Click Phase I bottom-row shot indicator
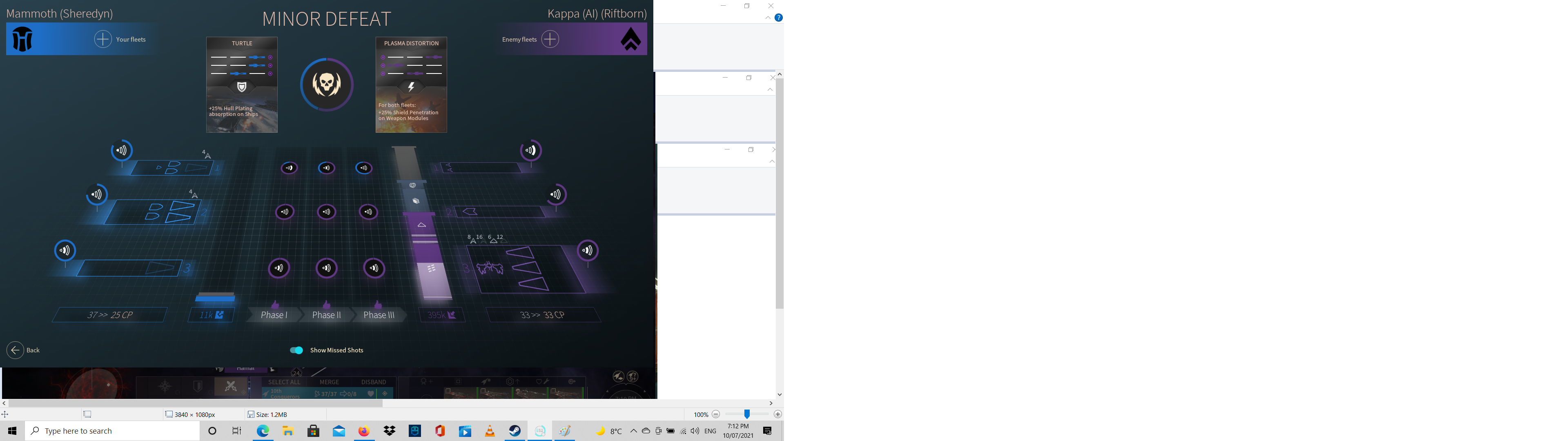Screen dimensions: 1568x441 point(279,268)
